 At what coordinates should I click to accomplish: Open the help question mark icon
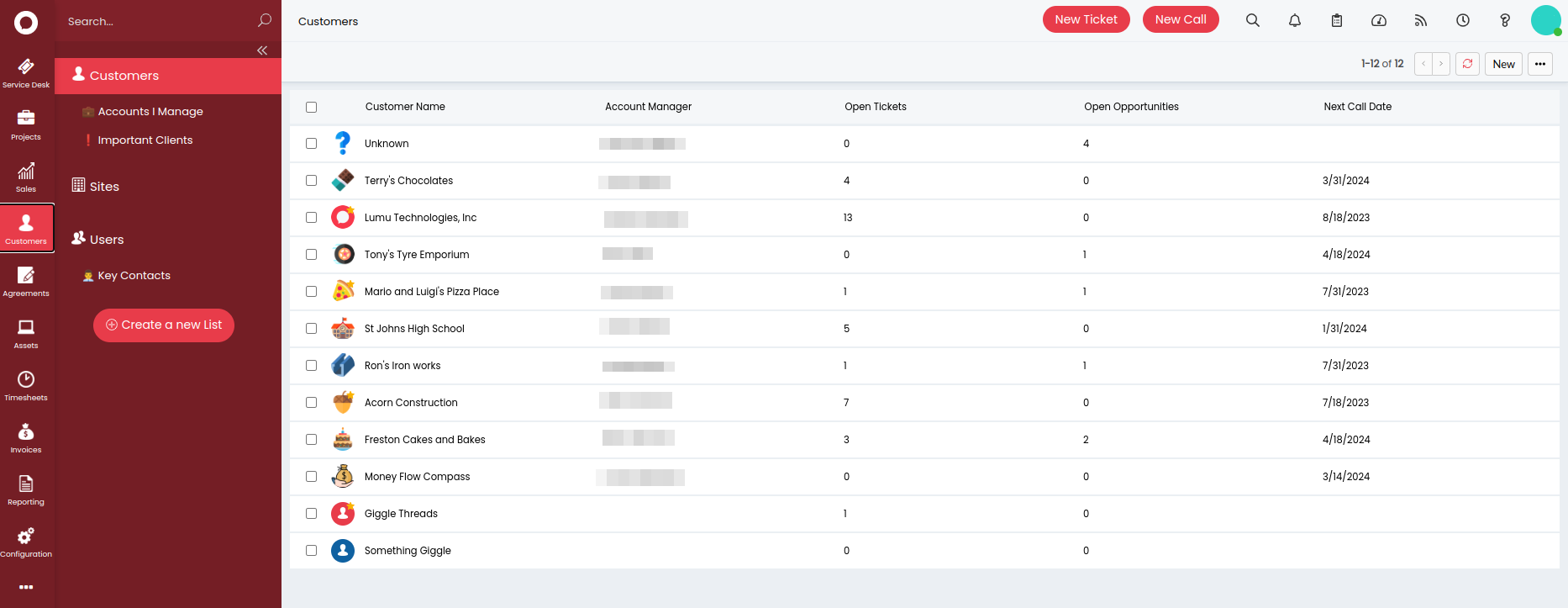pyautogui.click(x=1505, y=20)
